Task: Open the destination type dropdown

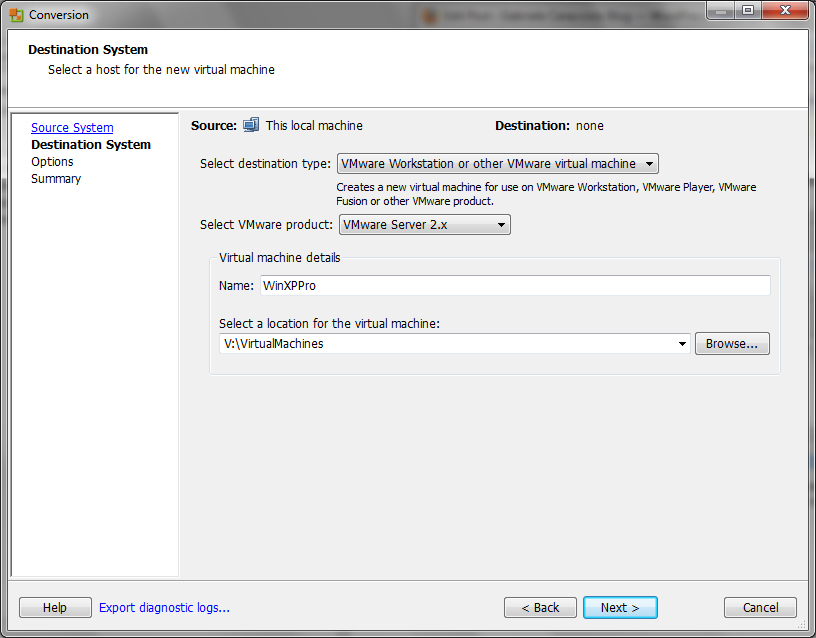Action: pos(498,163)
